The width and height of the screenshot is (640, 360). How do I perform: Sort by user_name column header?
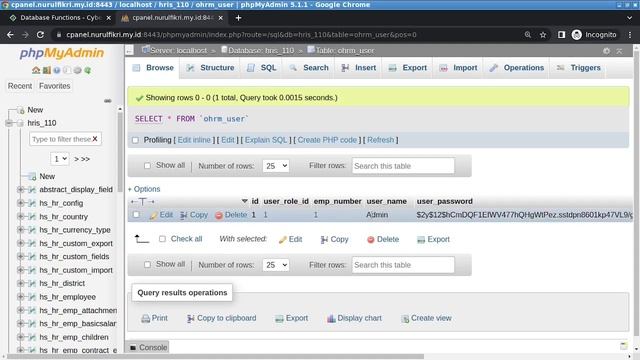point(386,201)
